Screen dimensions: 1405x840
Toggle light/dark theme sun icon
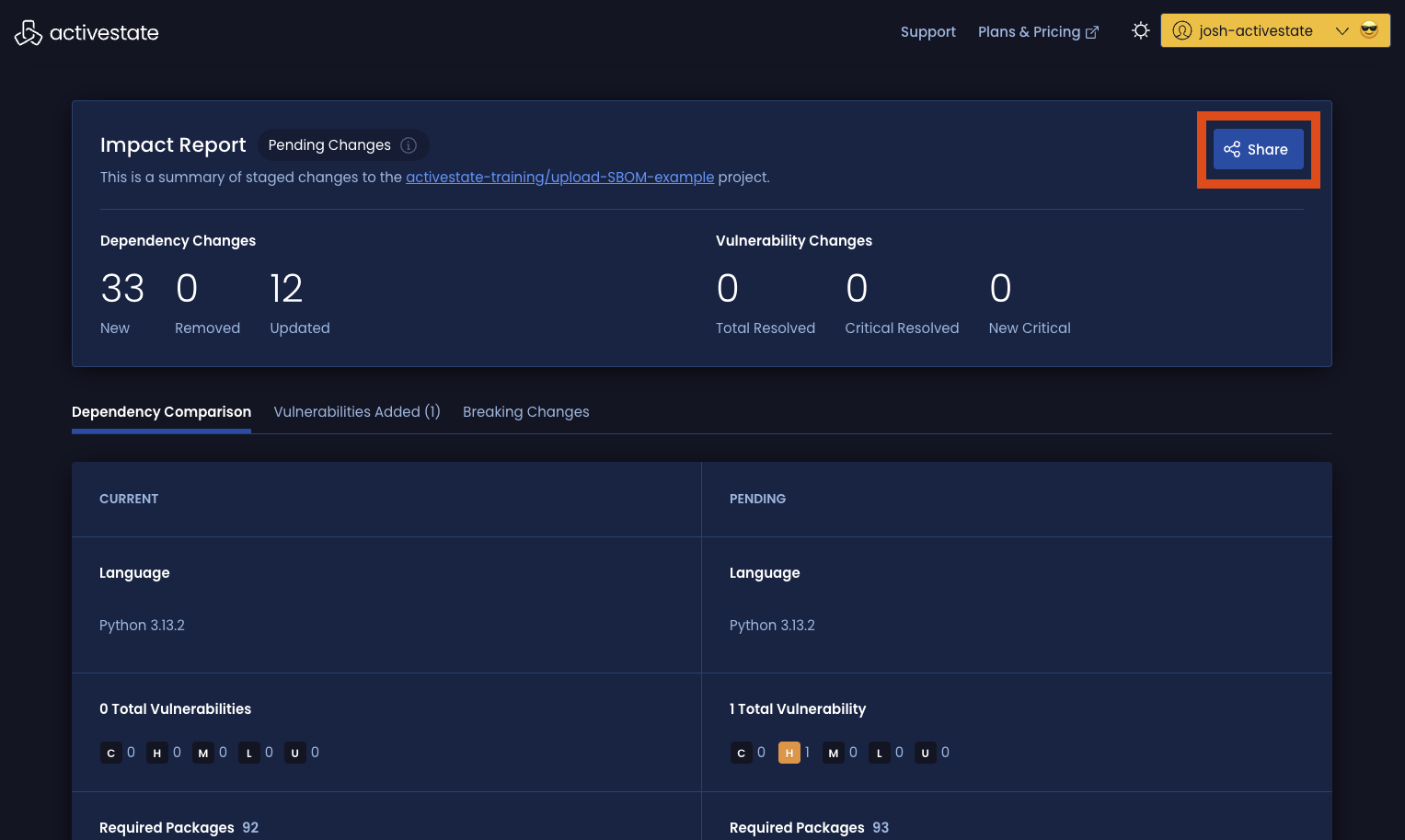pyautogui.click(x=1140, y=30)
